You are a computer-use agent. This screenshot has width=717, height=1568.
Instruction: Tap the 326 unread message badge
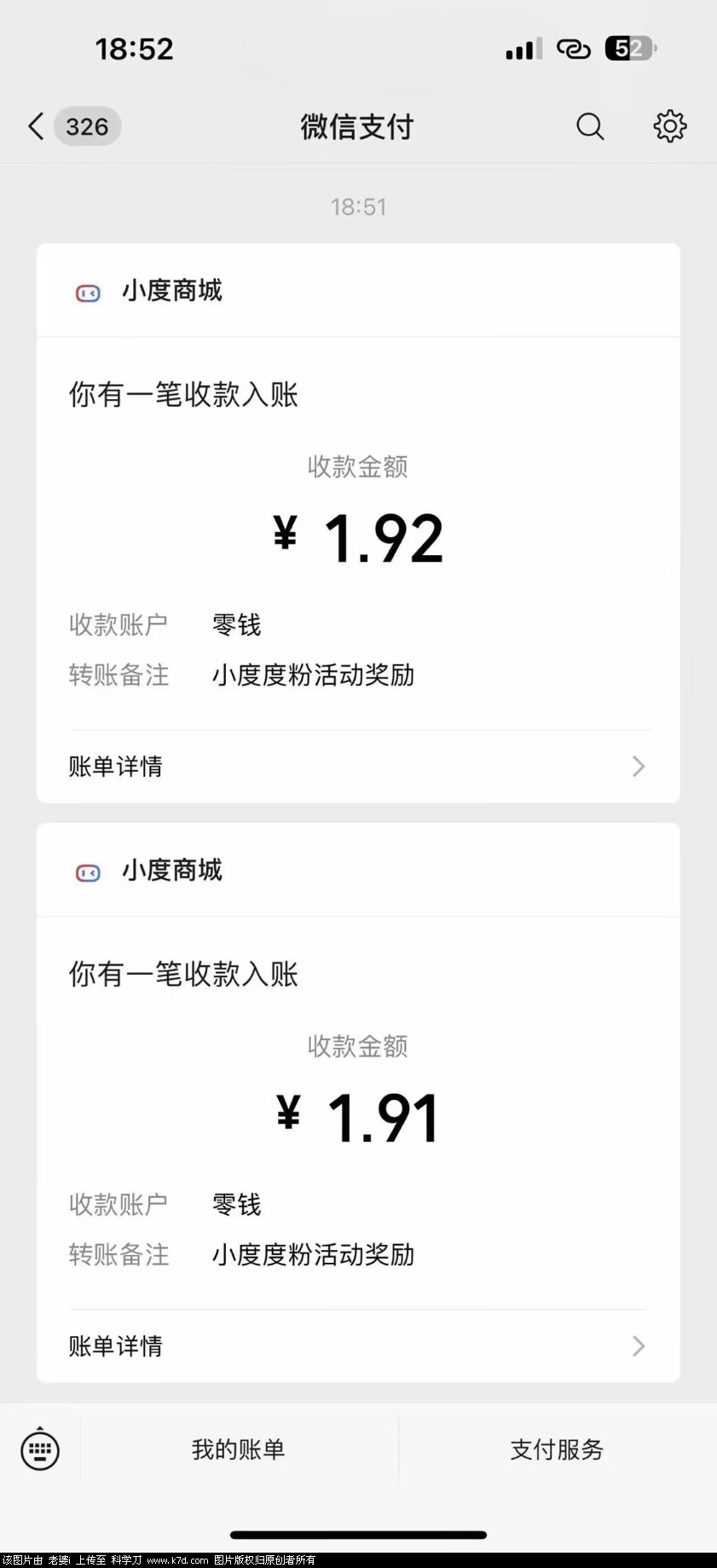(87, 126)
